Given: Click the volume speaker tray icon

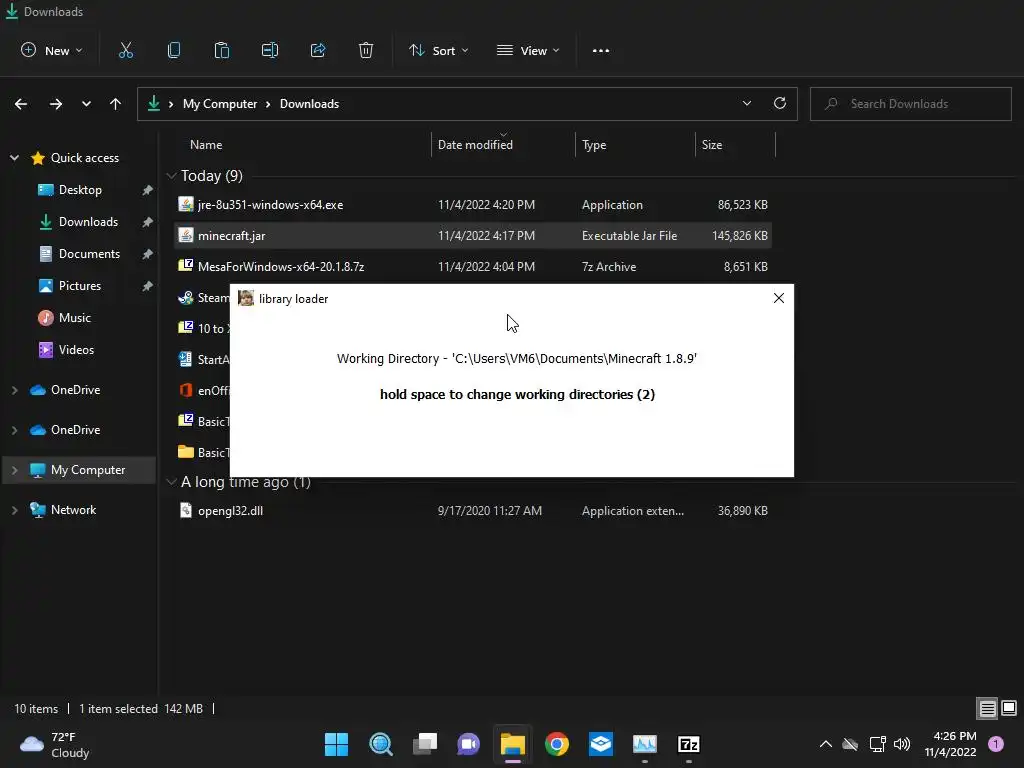Looking at the screenshot, I should [902, 744].
